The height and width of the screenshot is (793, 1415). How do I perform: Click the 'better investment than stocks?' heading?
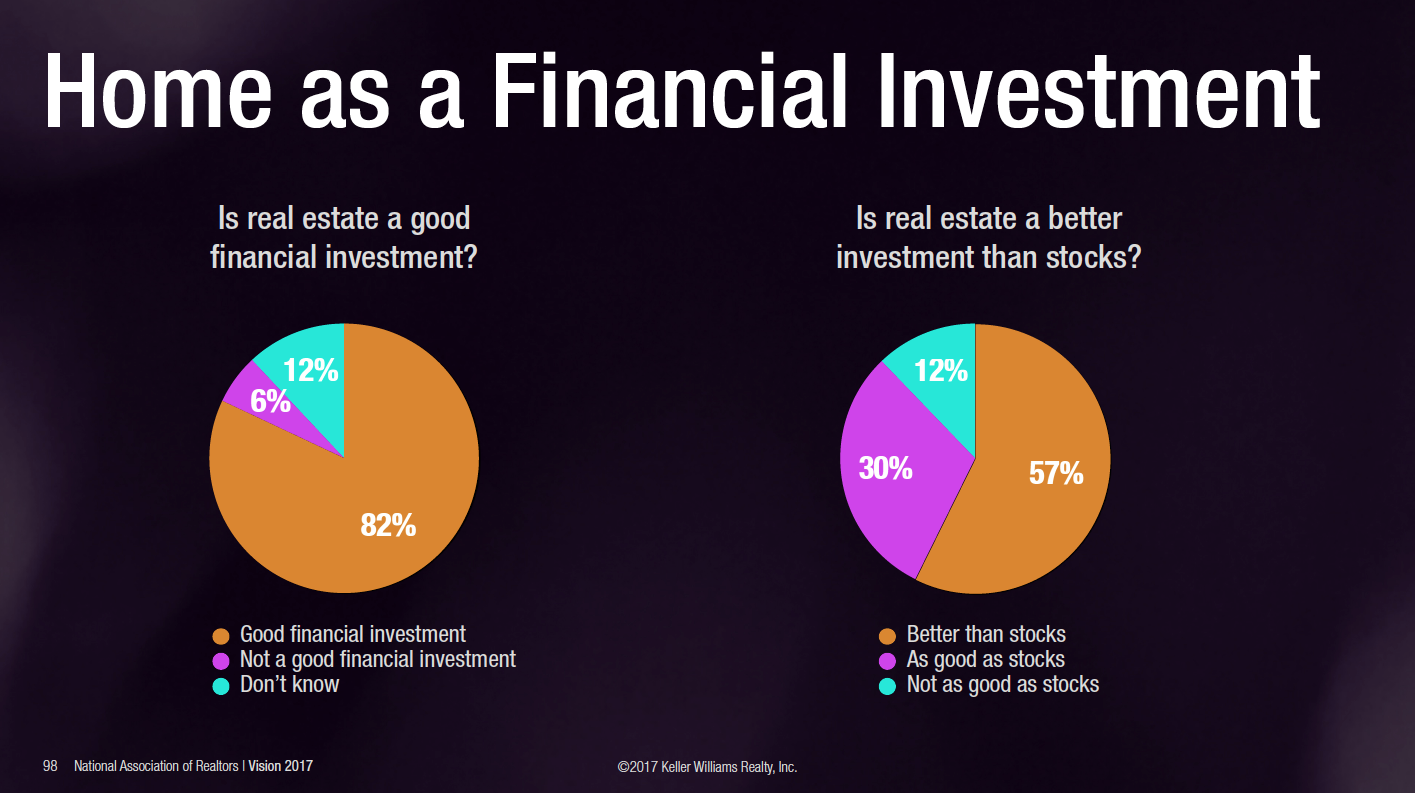pyautogui.click(x=989, y=237)
